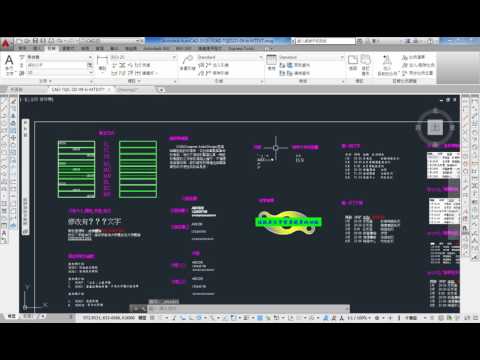This screenshot has height=360, width=480.
Task: Open the text style dropdown
Action: coord(59,57)
